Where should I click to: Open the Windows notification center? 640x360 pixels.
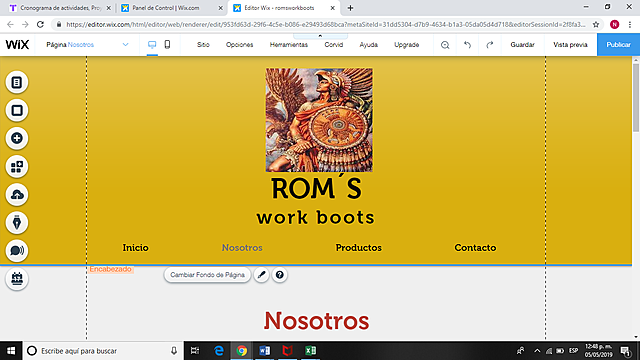pyautogui.click(x=625, y=351)
